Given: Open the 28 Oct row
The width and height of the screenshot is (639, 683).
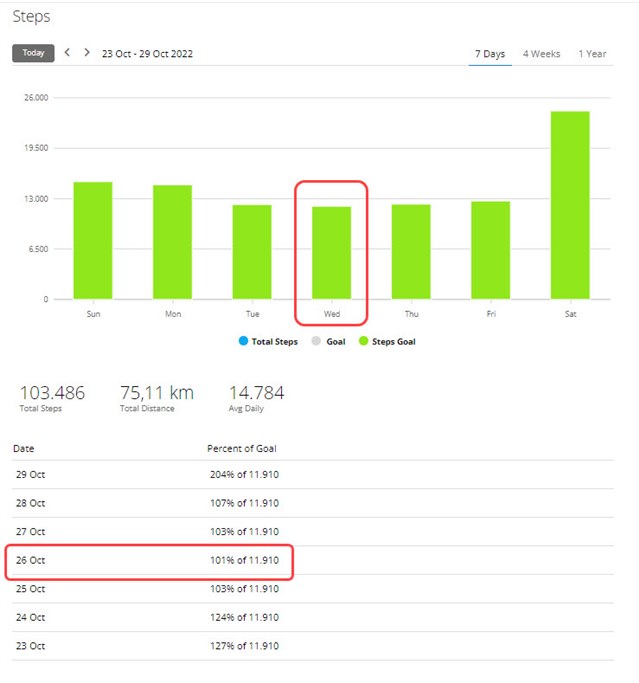Looking at the screenshot, I should [x=313, y=503].
